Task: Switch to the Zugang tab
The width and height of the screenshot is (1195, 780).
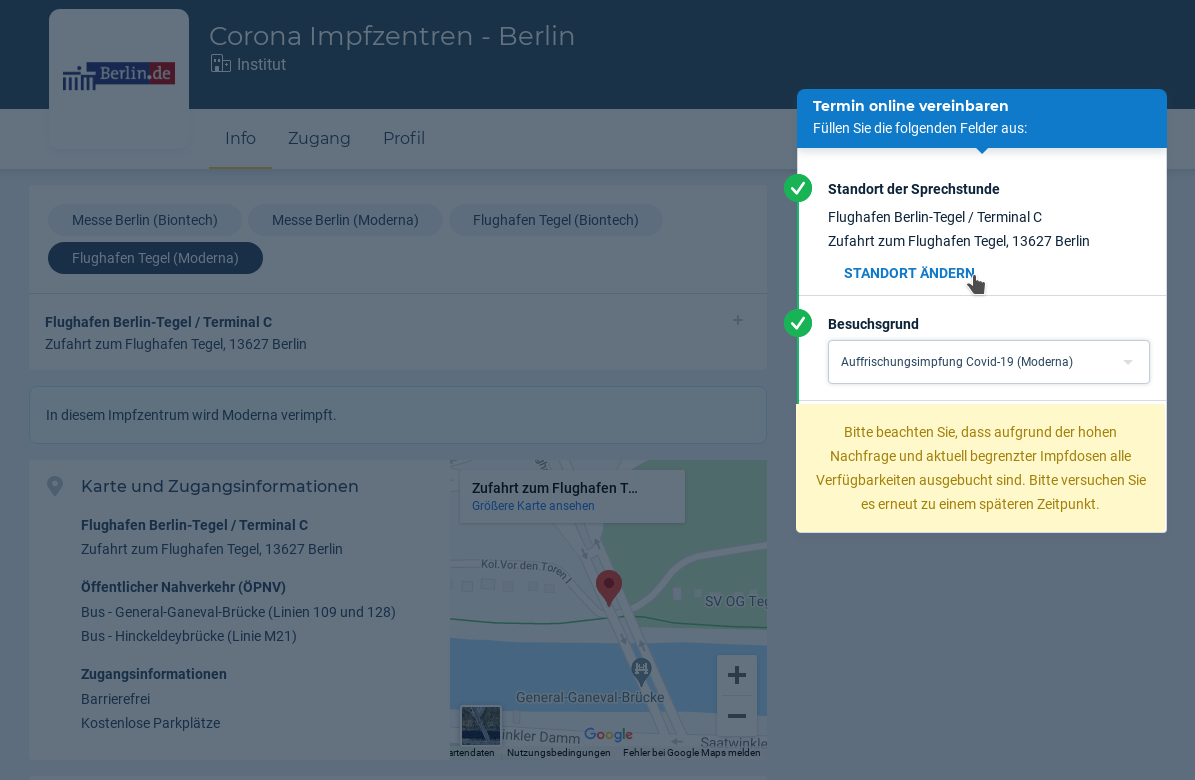Action: pos(319,139)
